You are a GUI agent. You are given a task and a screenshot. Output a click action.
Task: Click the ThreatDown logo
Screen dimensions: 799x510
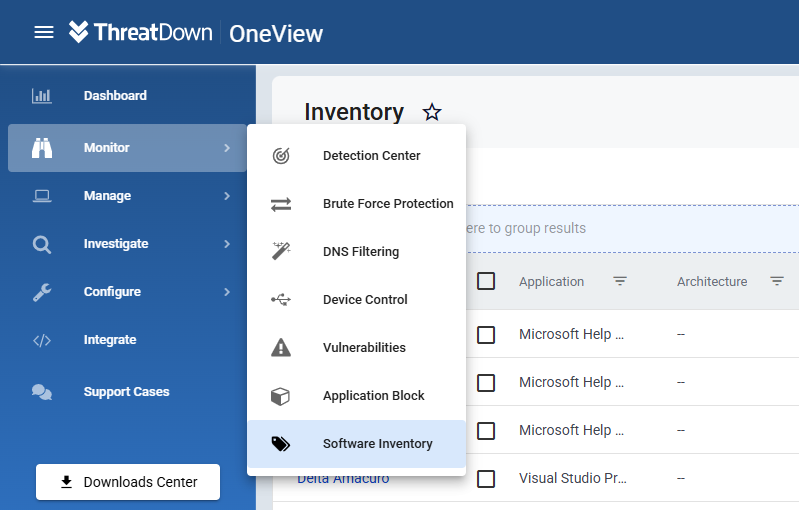[141, 32]
